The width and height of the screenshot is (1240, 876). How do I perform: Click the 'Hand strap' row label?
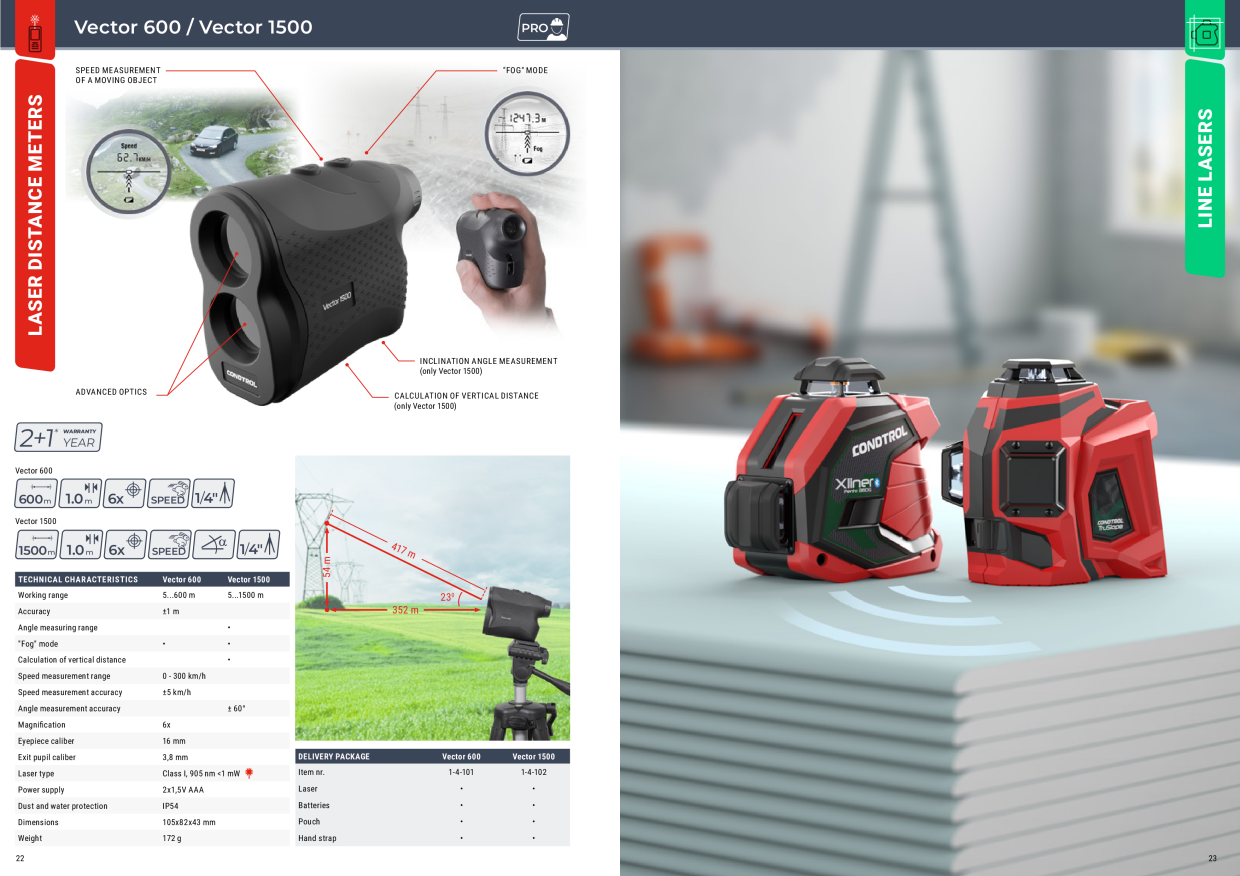tap(317, 838)
